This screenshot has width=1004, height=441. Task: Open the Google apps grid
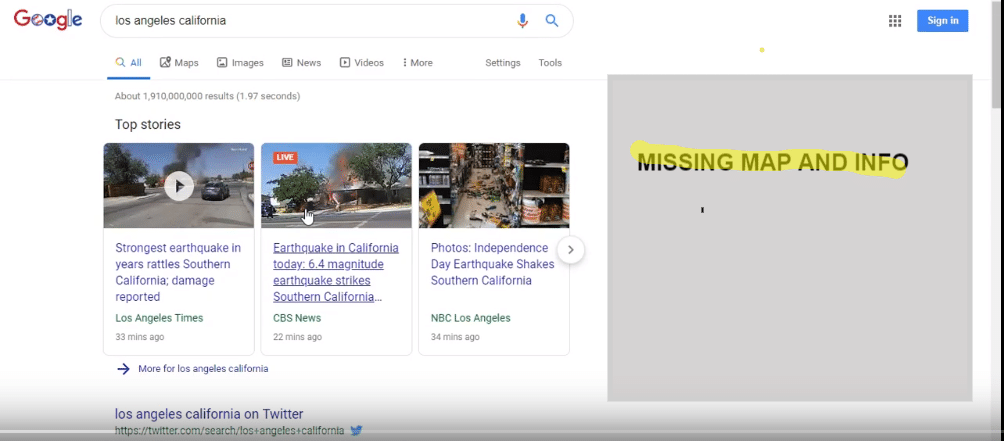click(x=895, y=21)
